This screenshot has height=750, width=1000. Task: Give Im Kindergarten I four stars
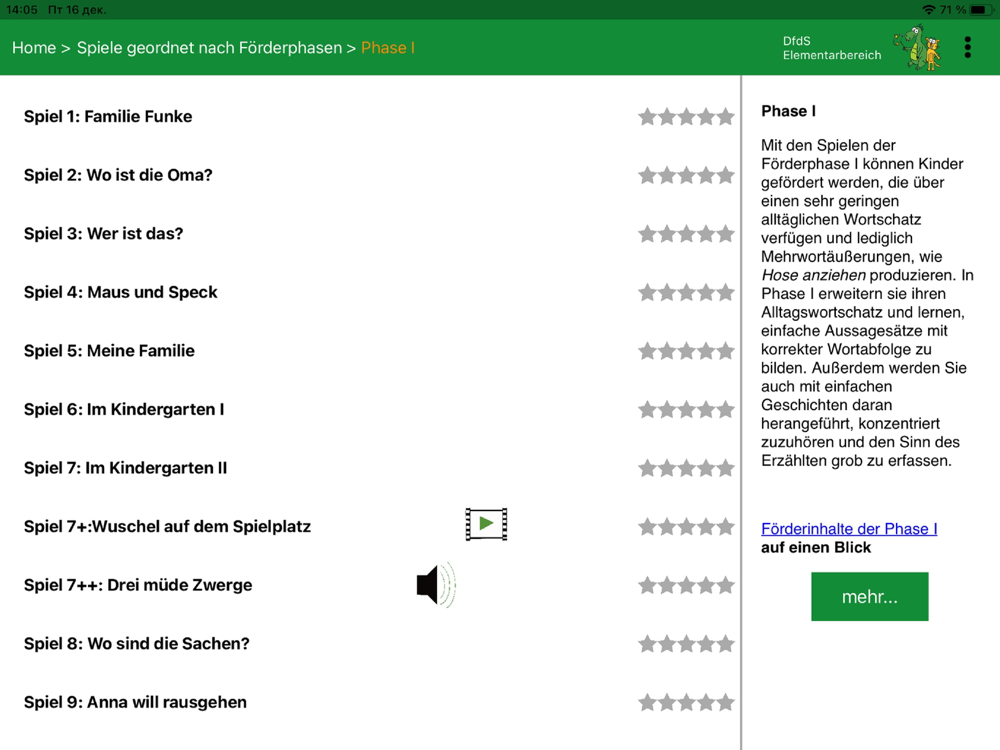coord(706,409)
